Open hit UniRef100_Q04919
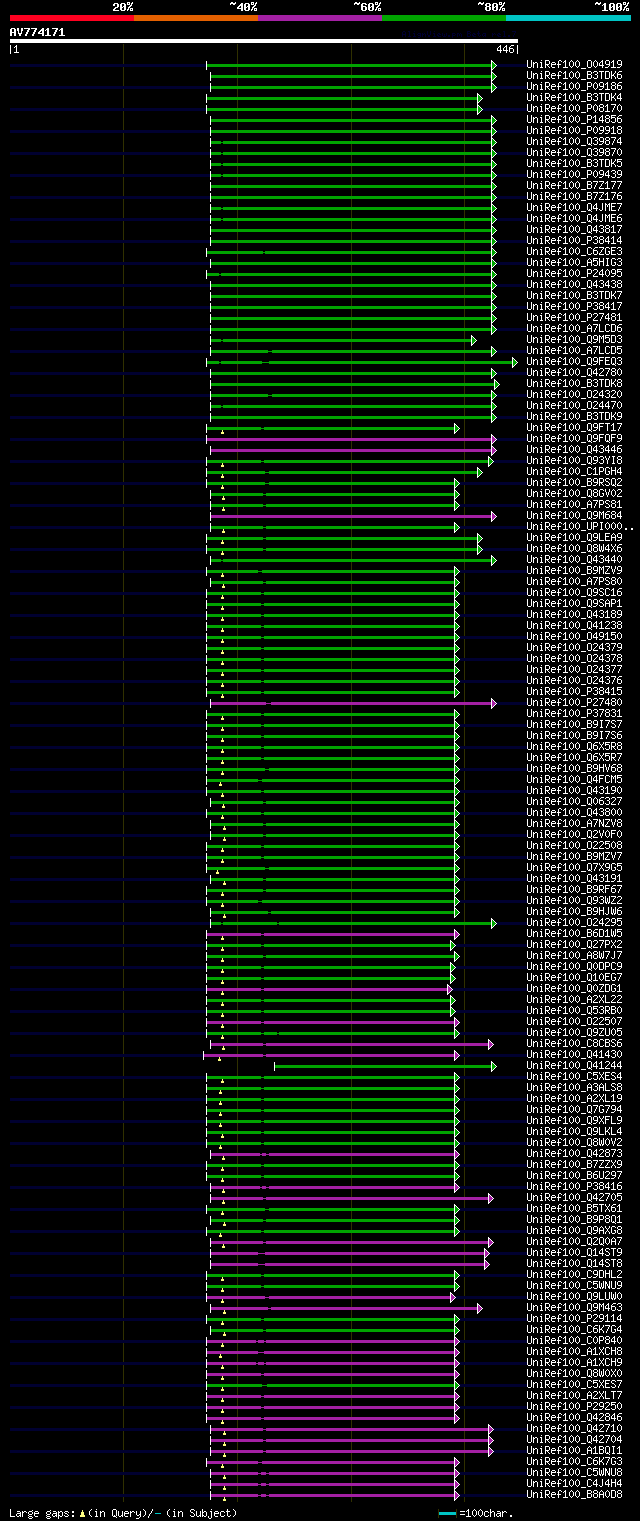This screenshot has width=640, height=1521. 575,65
